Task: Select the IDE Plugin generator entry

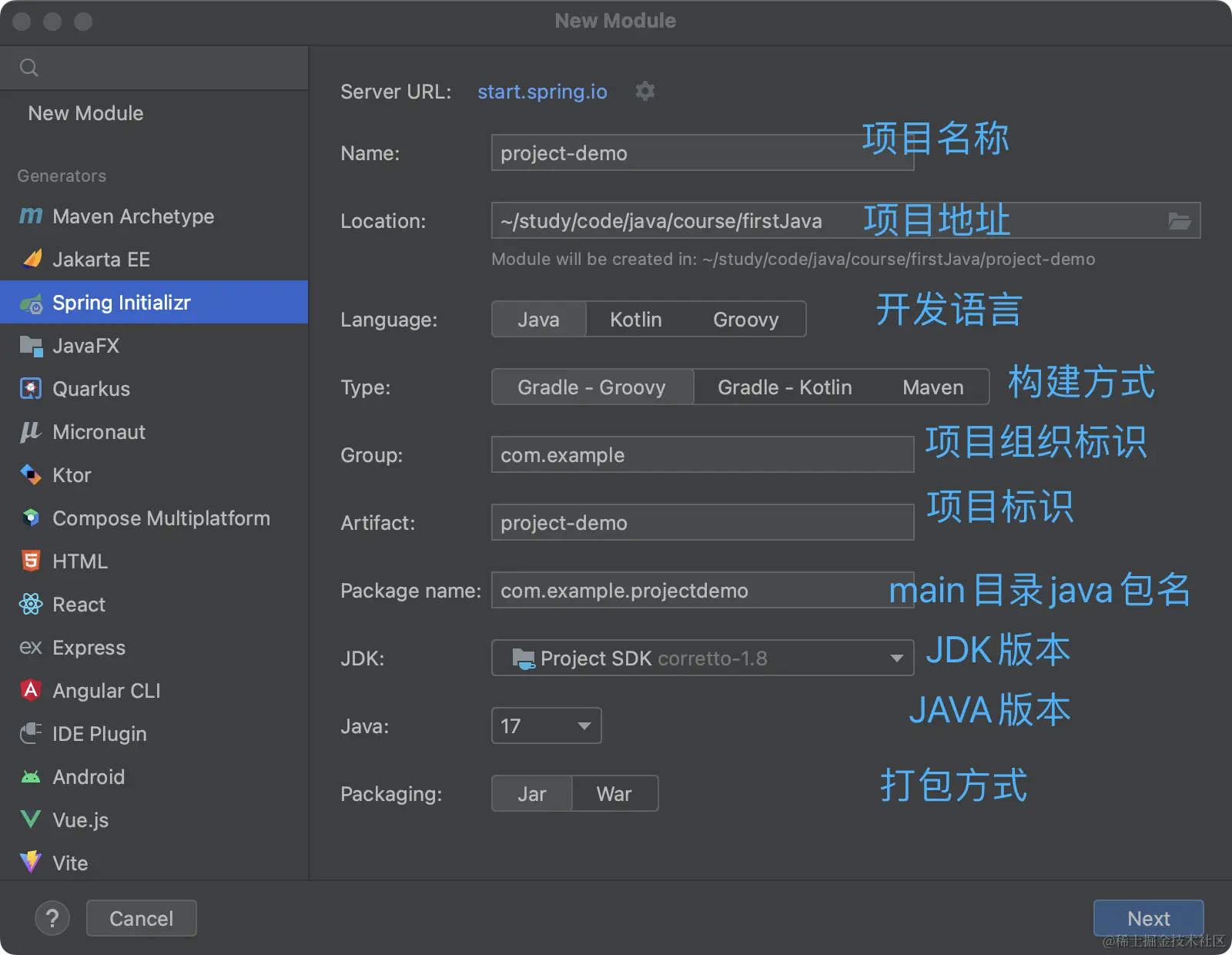Action: click(154, 734)
